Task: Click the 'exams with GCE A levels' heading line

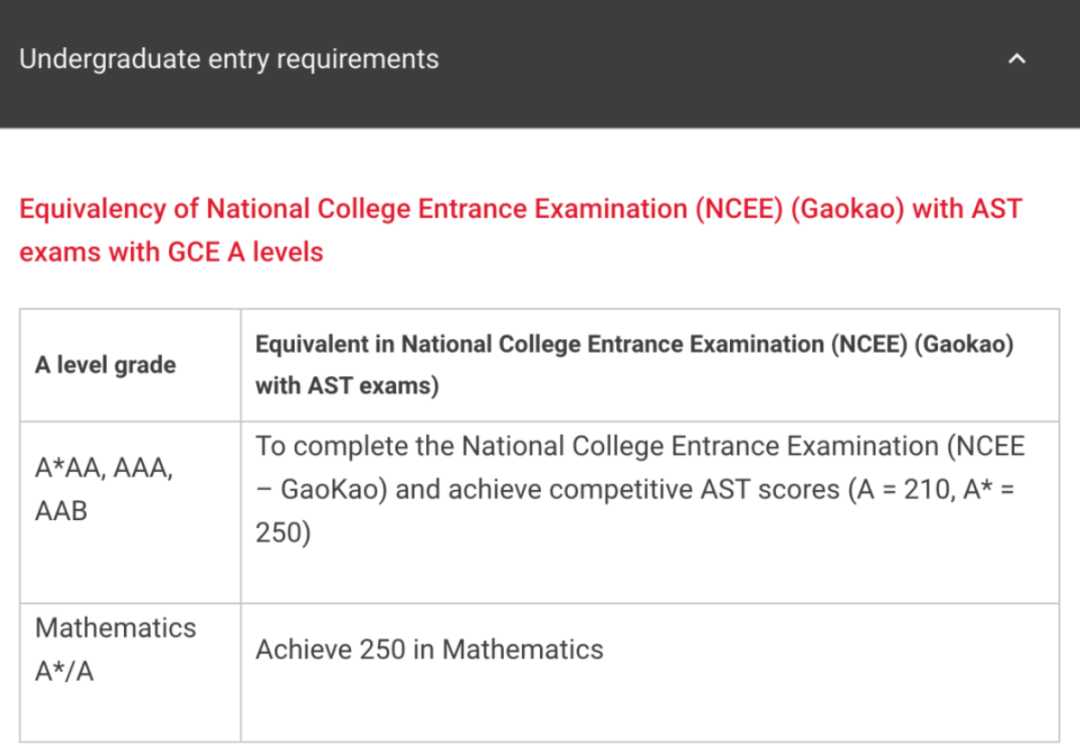Action: 171,252
